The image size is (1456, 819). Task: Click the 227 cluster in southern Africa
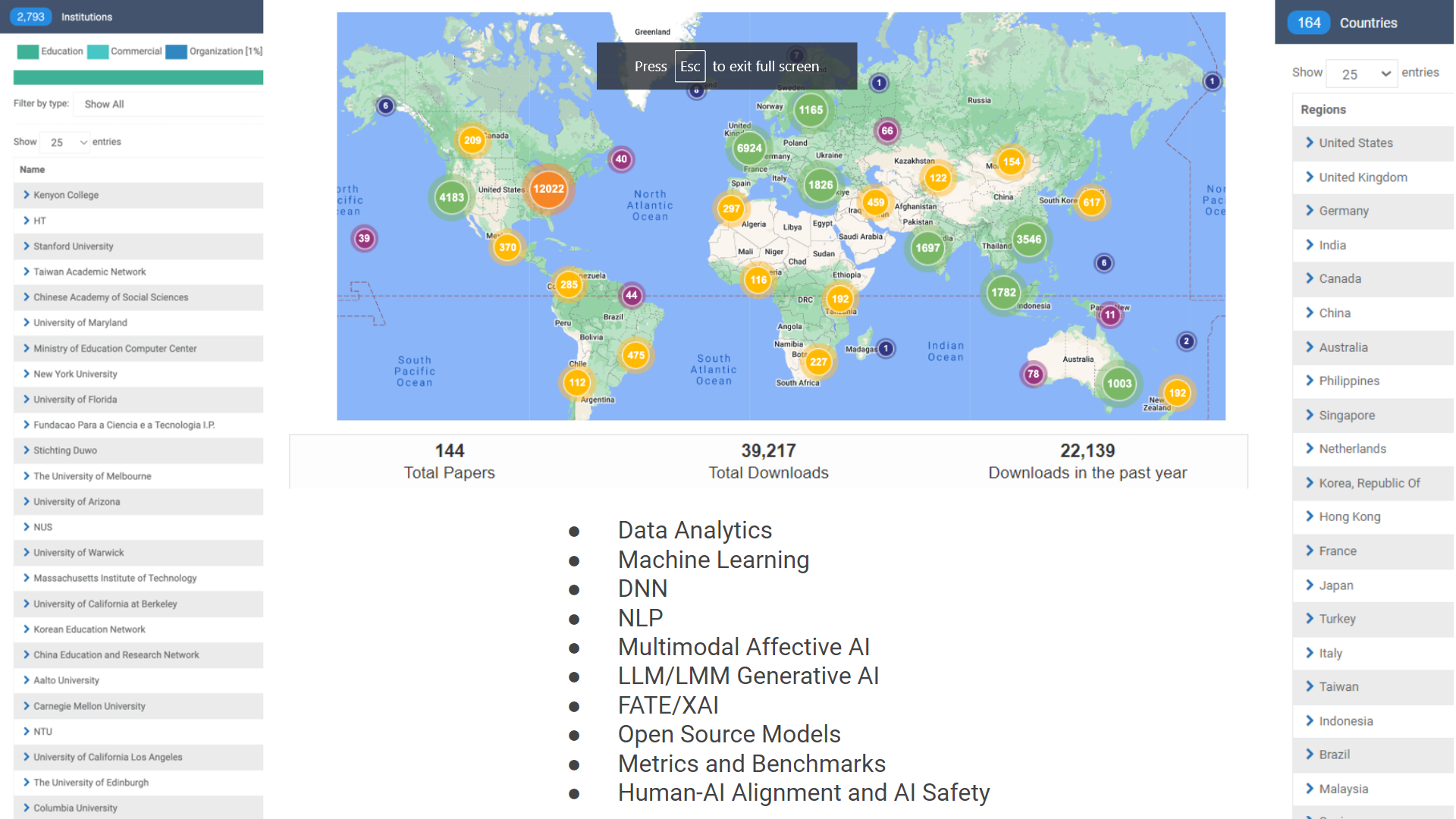pos(818,362)
